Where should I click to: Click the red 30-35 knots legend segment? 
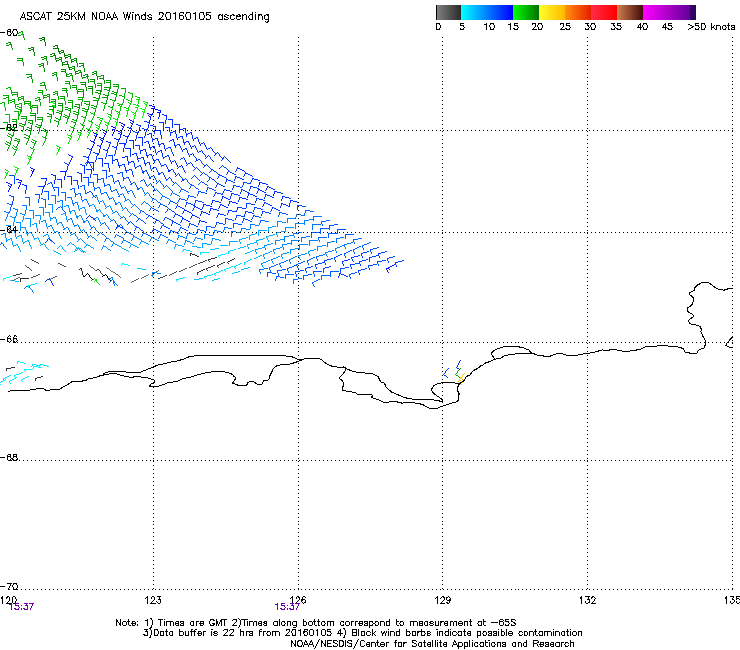[604, 12]
